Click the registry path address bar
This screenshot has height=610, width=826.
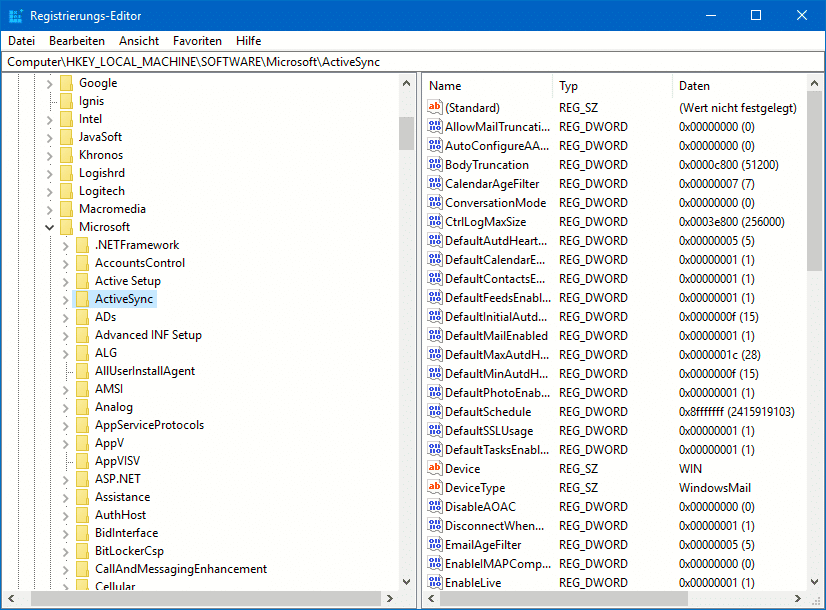pos(412,62)
